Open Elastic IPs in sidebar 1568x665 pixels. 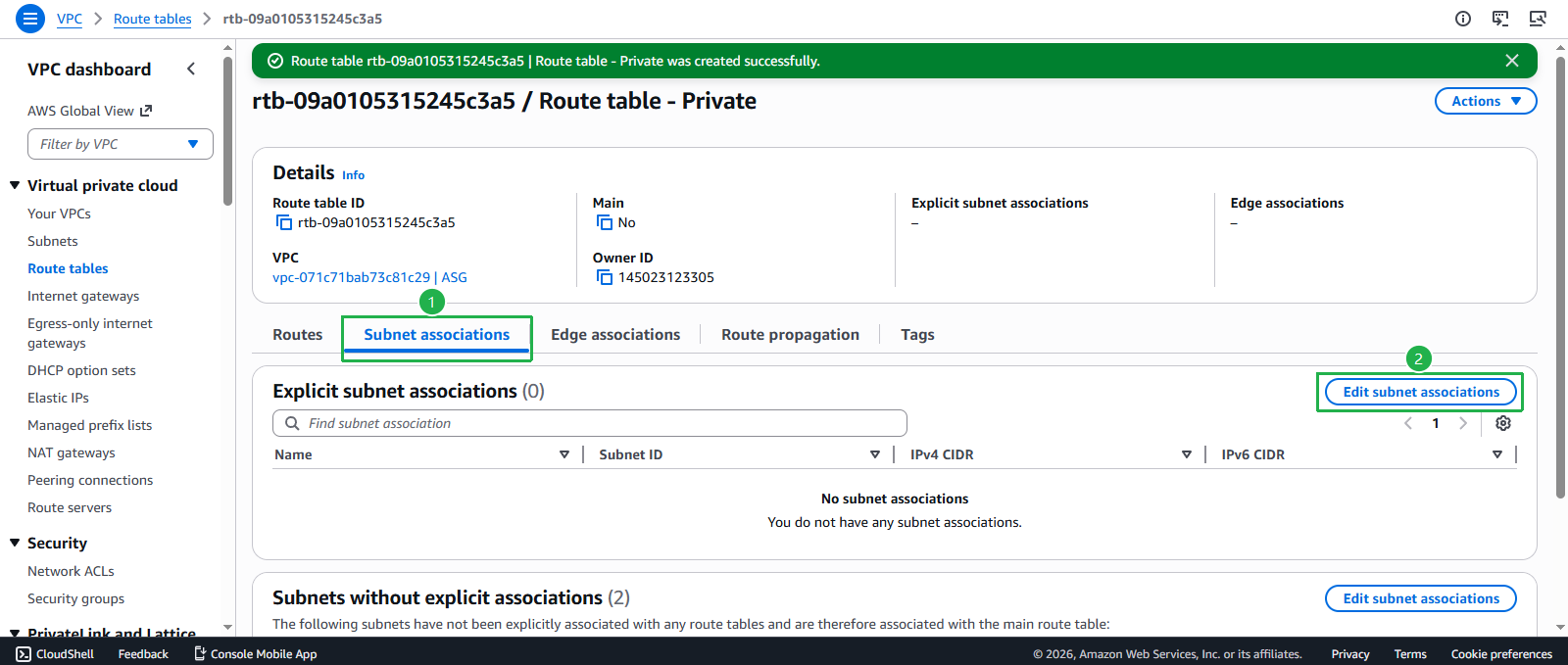click(58, 398)
